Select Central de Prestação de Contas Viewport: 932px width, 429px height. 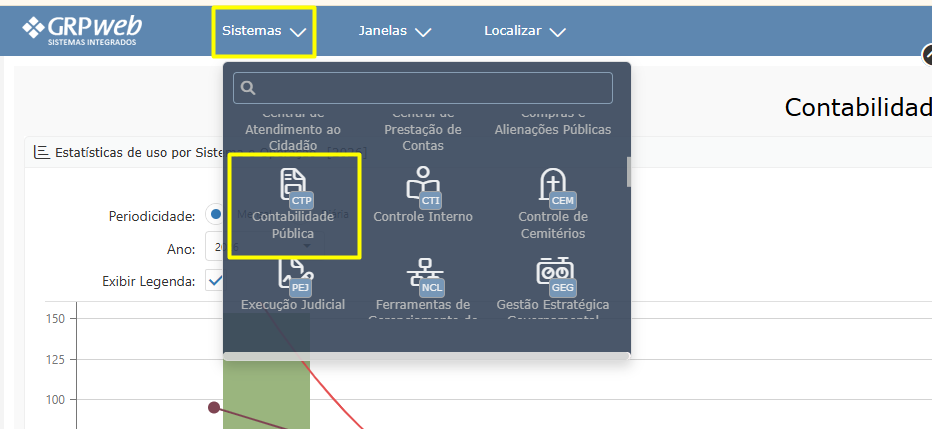422,131
